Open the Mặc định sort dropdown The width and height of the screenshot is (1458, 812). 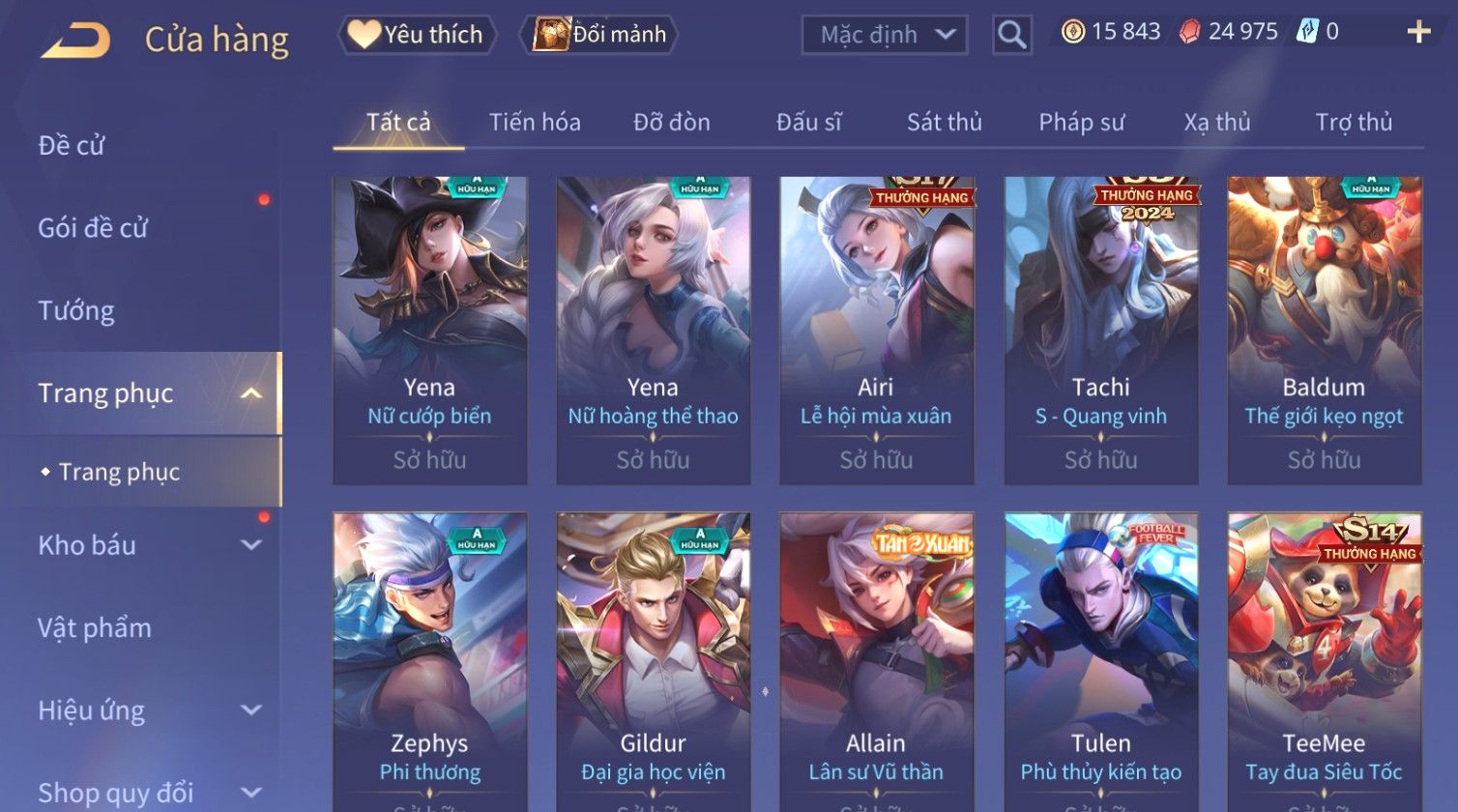885,35
